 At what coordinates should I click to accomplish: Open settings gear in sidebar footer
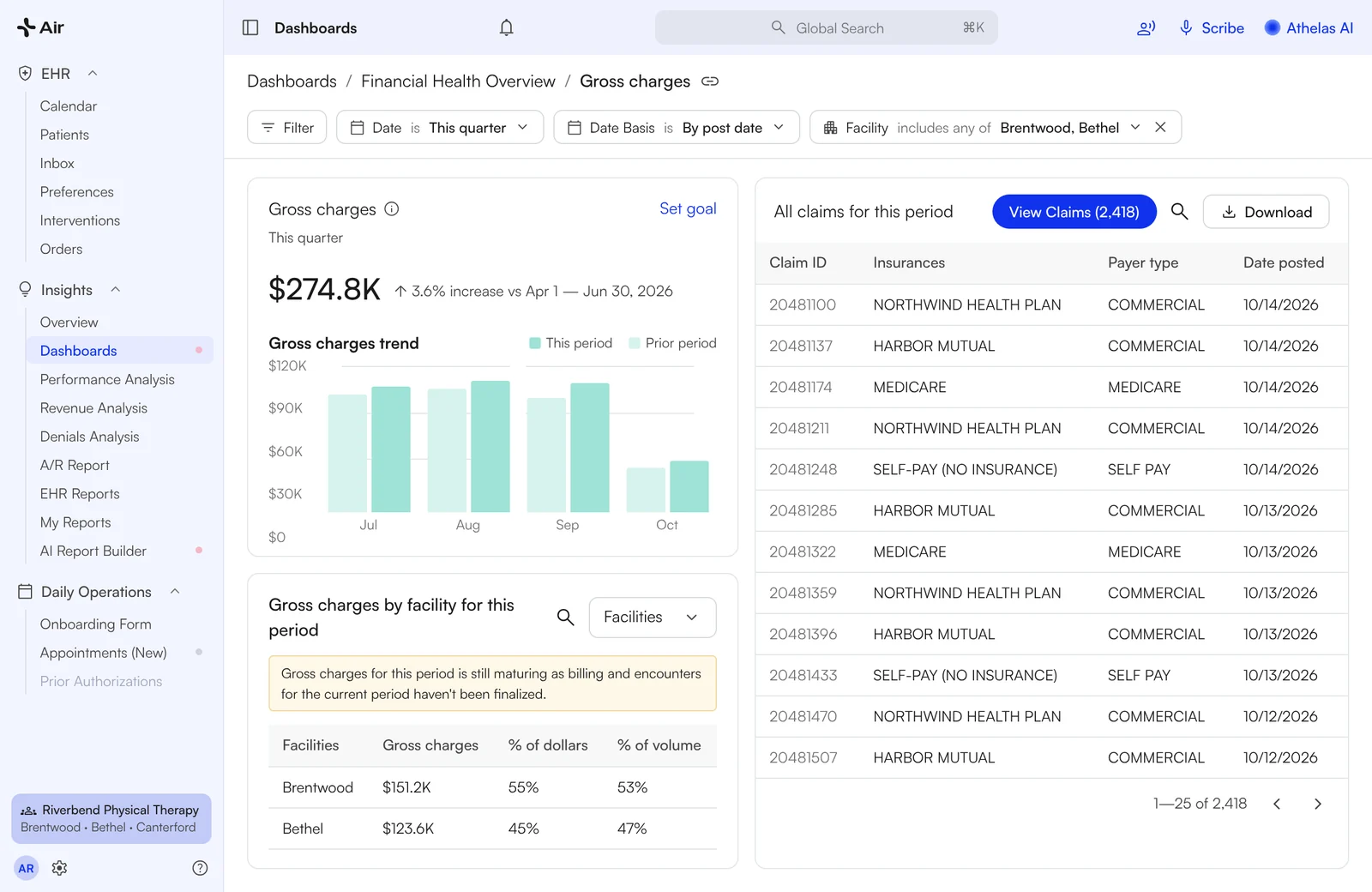pos(59,868)
